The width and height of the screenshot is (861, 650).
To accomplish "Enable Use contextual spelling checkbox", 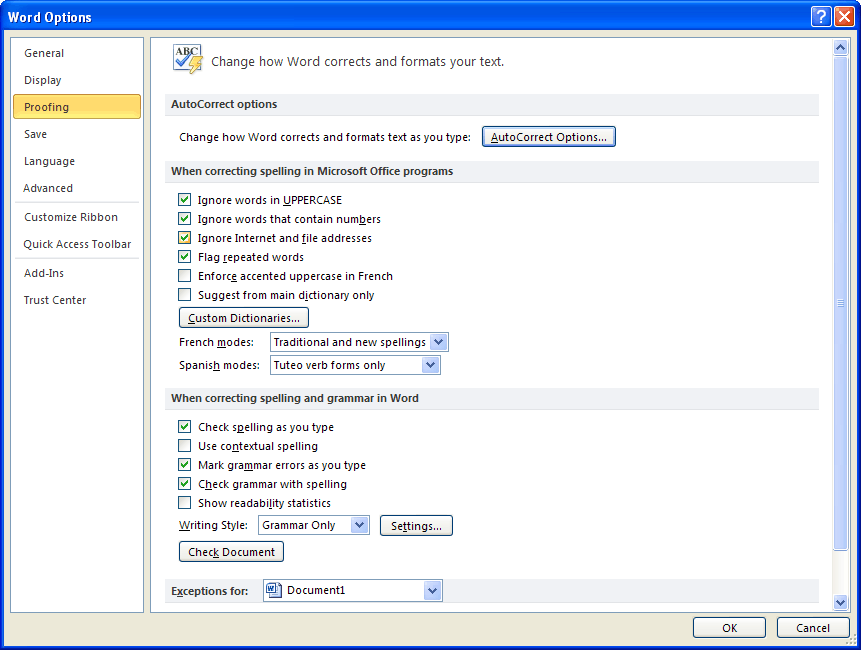I will pyautogui.click(x=184, y=445).
